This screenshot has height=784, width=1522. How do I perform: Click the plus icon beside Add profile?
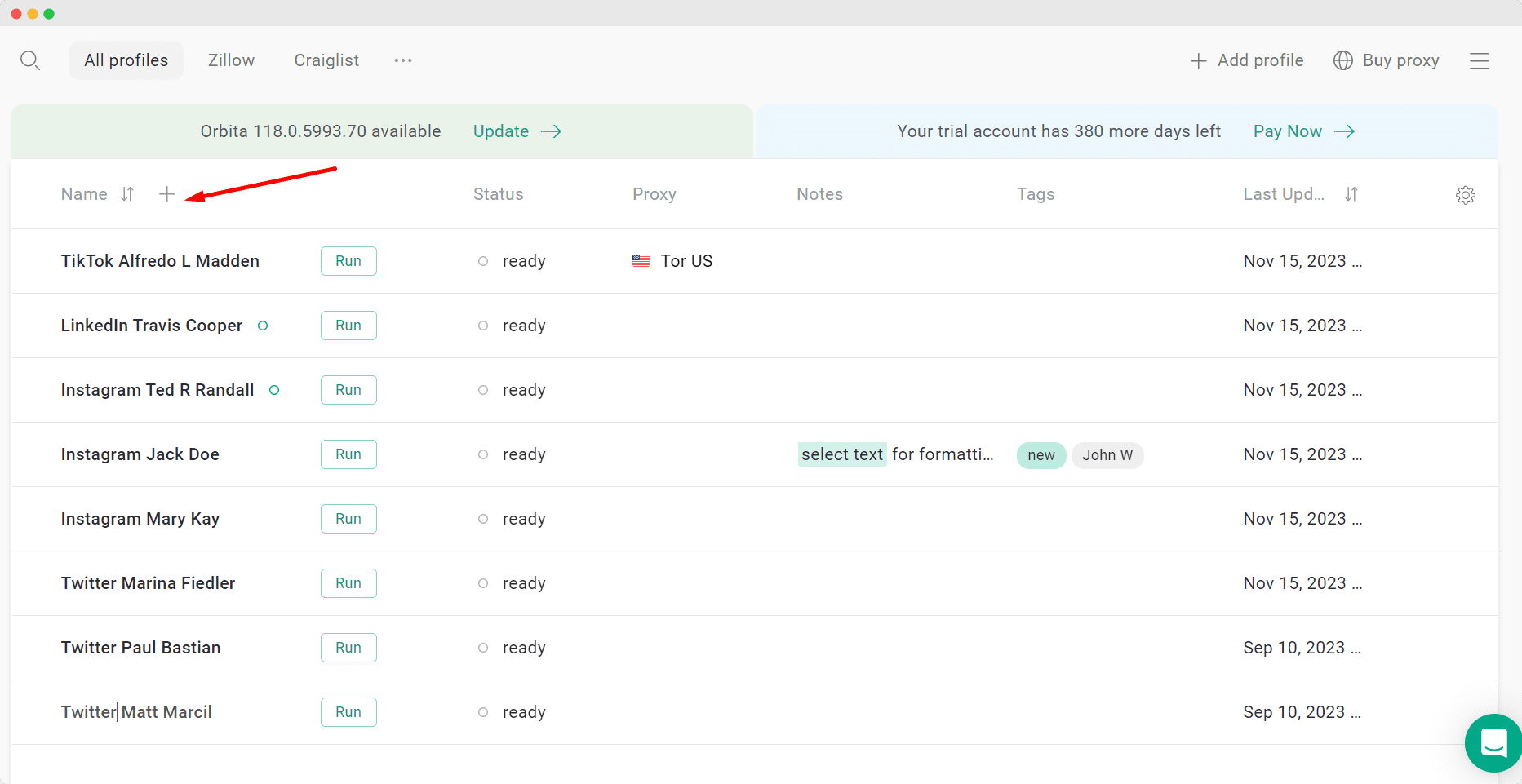pyautogui.click(x=1198, y=61)
